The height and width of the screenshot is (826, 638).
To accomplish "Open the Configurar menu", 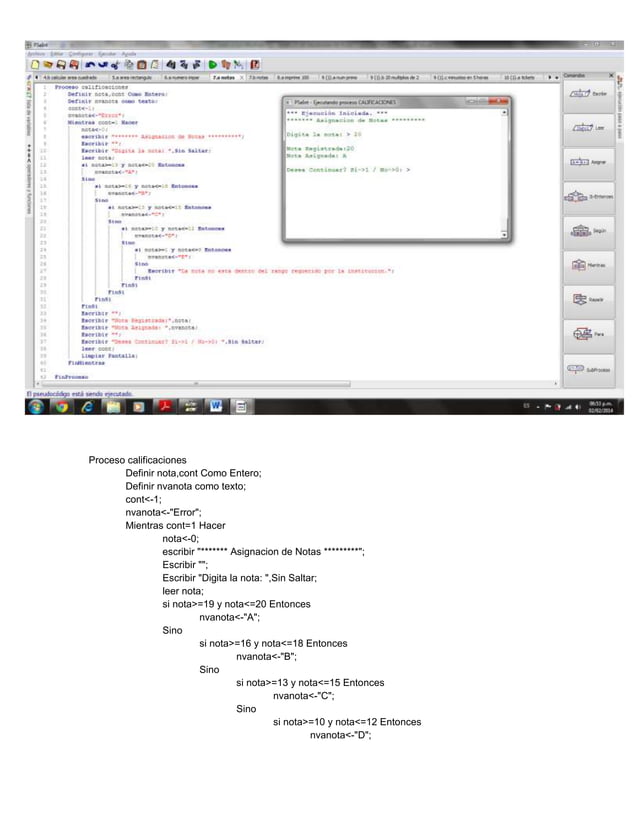I will point(81,54).
